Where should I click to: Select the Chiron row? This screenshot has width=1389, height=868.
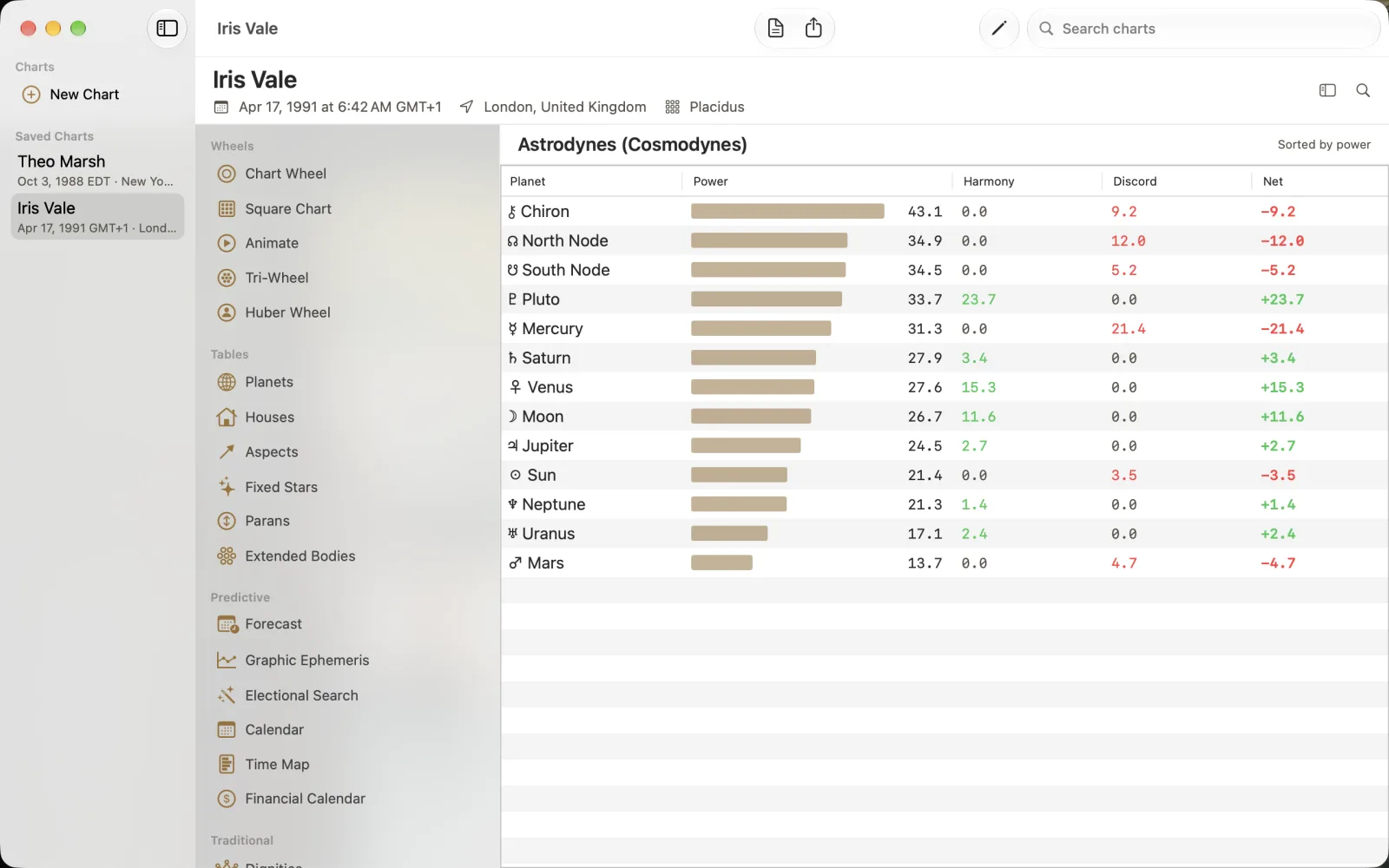[x=945, y=212]
